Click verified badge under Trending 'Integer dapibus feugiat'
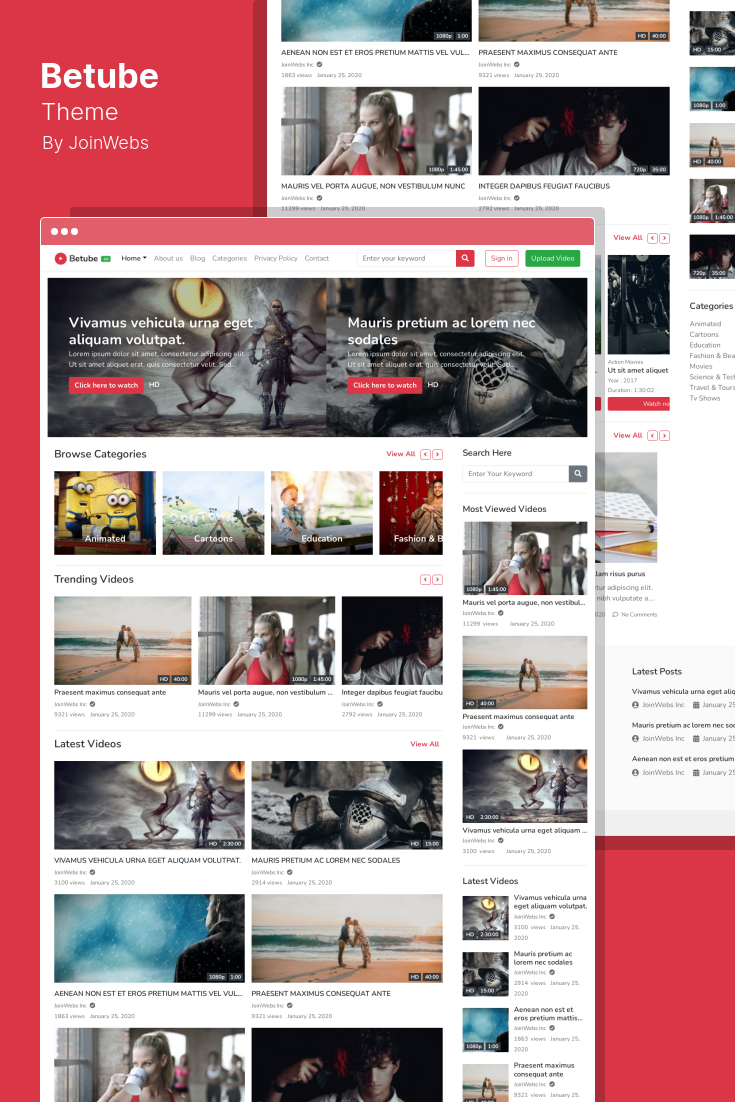735x1102 pixels. pyautogui.click(x=380, y=704)
